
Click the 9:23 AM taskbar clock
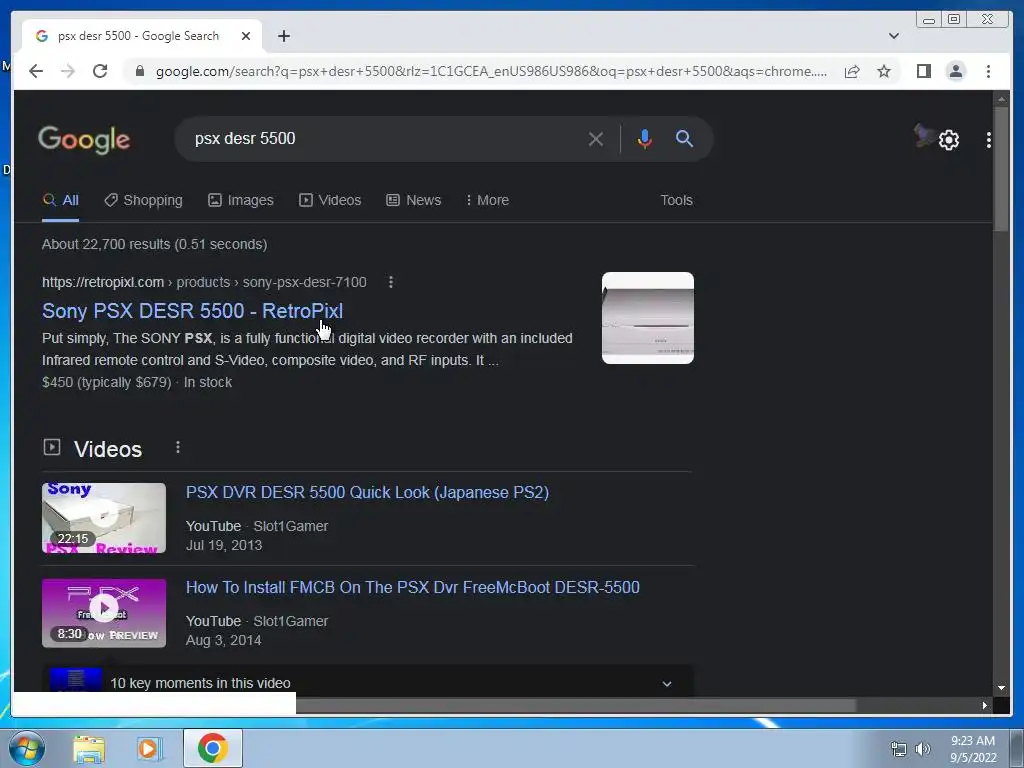click(x=973, y=749)
